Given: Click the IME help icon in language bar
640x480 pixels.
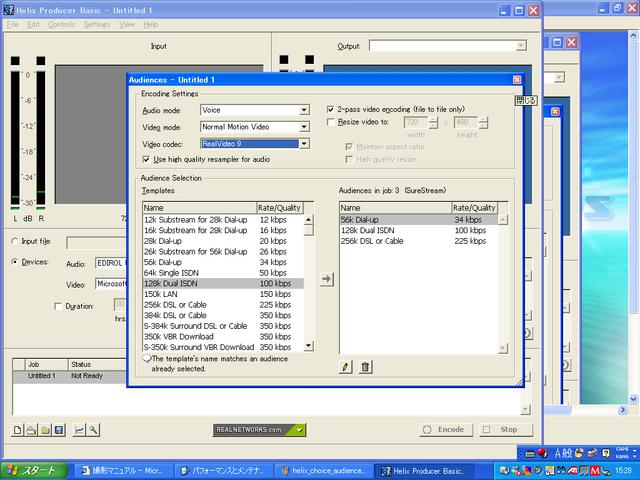Looking at the screenshot, I should [606, 453].
